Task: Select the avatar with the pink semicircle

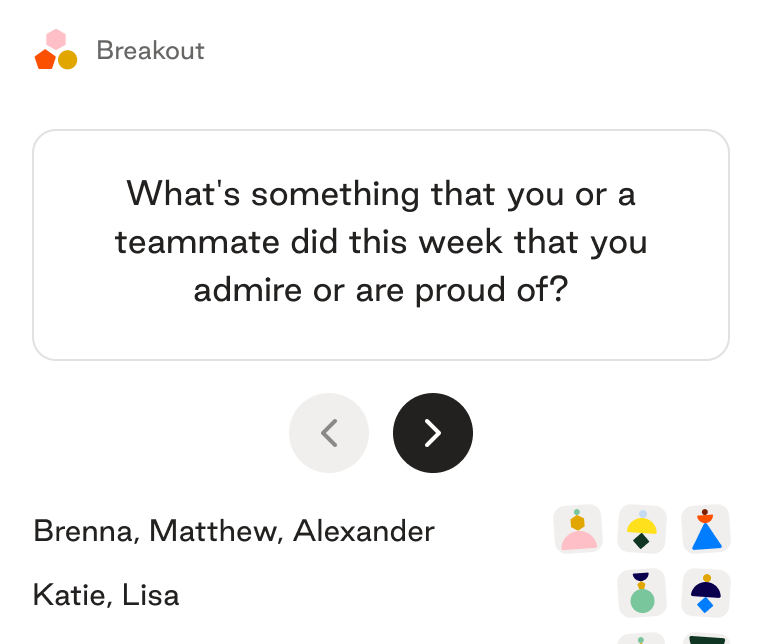Action: [x=578, y=530]
